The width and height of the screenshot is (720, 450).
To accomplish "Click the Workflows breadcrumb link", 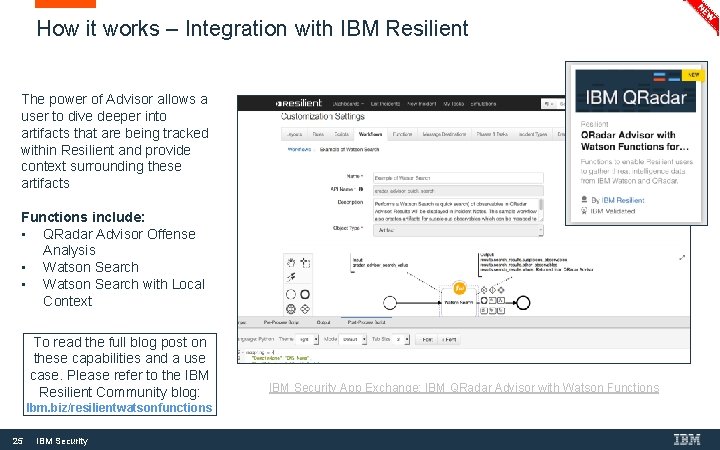I will point(299,149).
